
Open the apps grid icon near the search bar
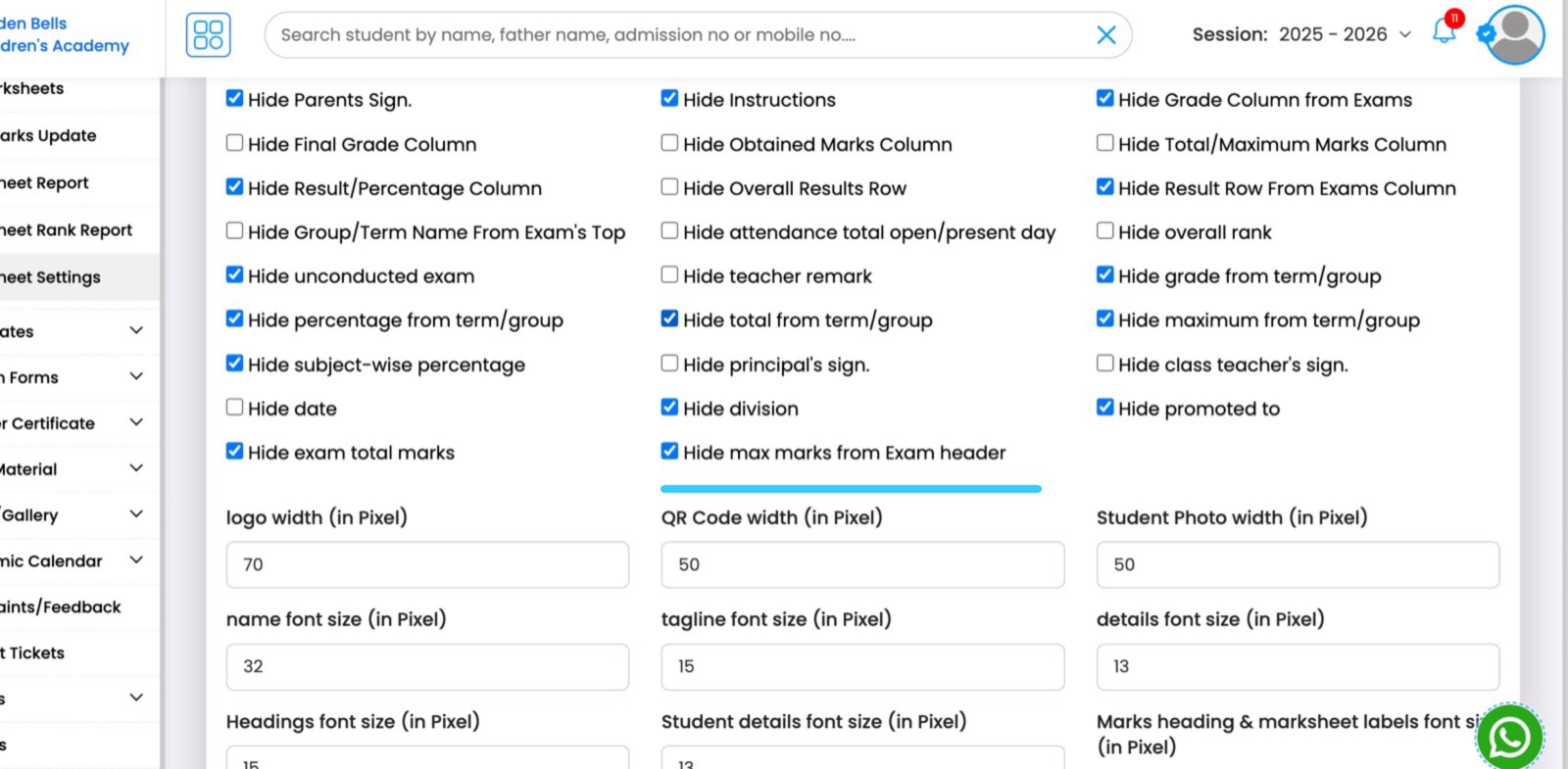206,34
